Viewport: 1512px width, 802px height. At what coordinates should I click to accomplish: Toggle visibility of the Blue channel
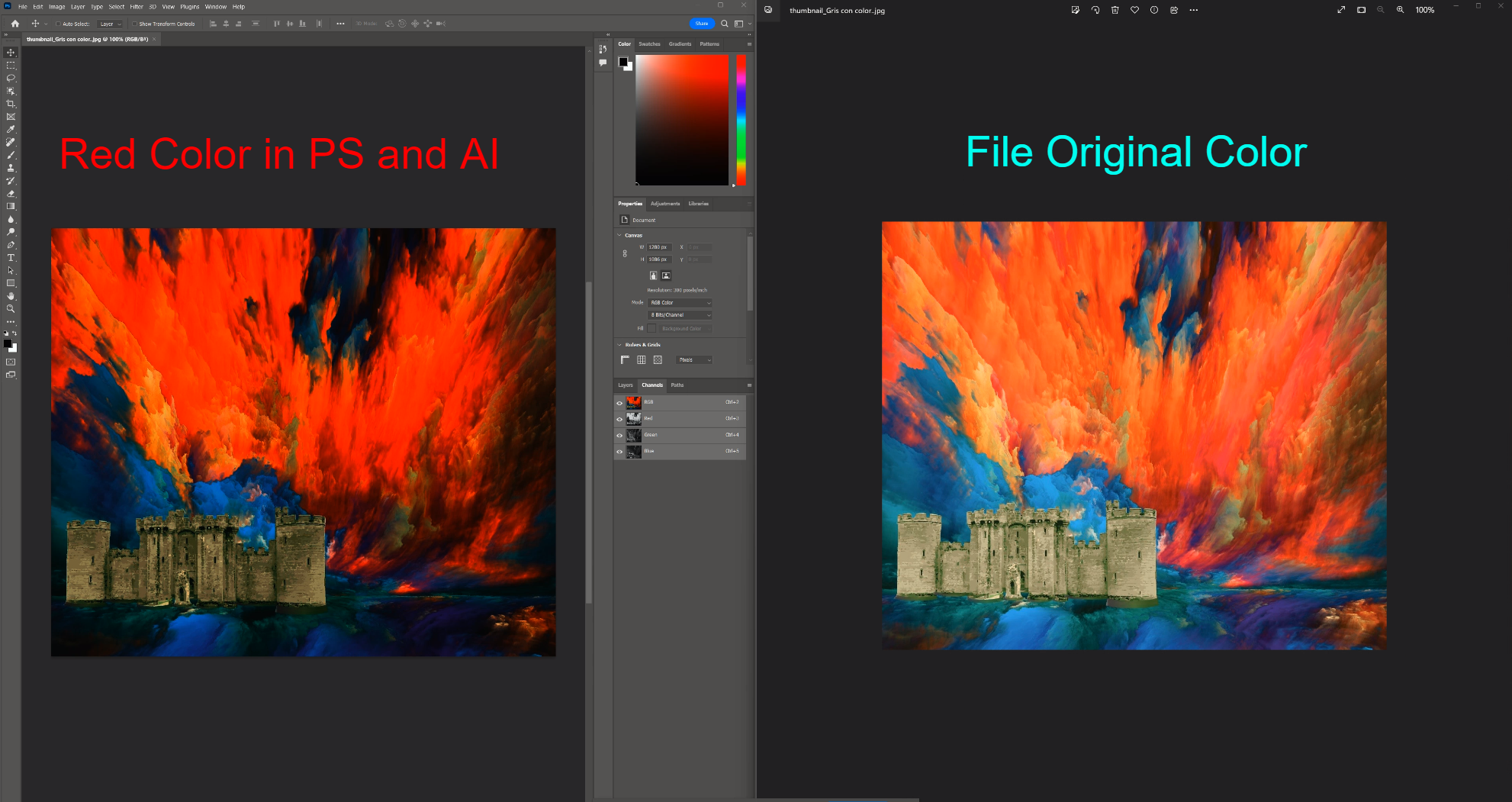point(619,451)
